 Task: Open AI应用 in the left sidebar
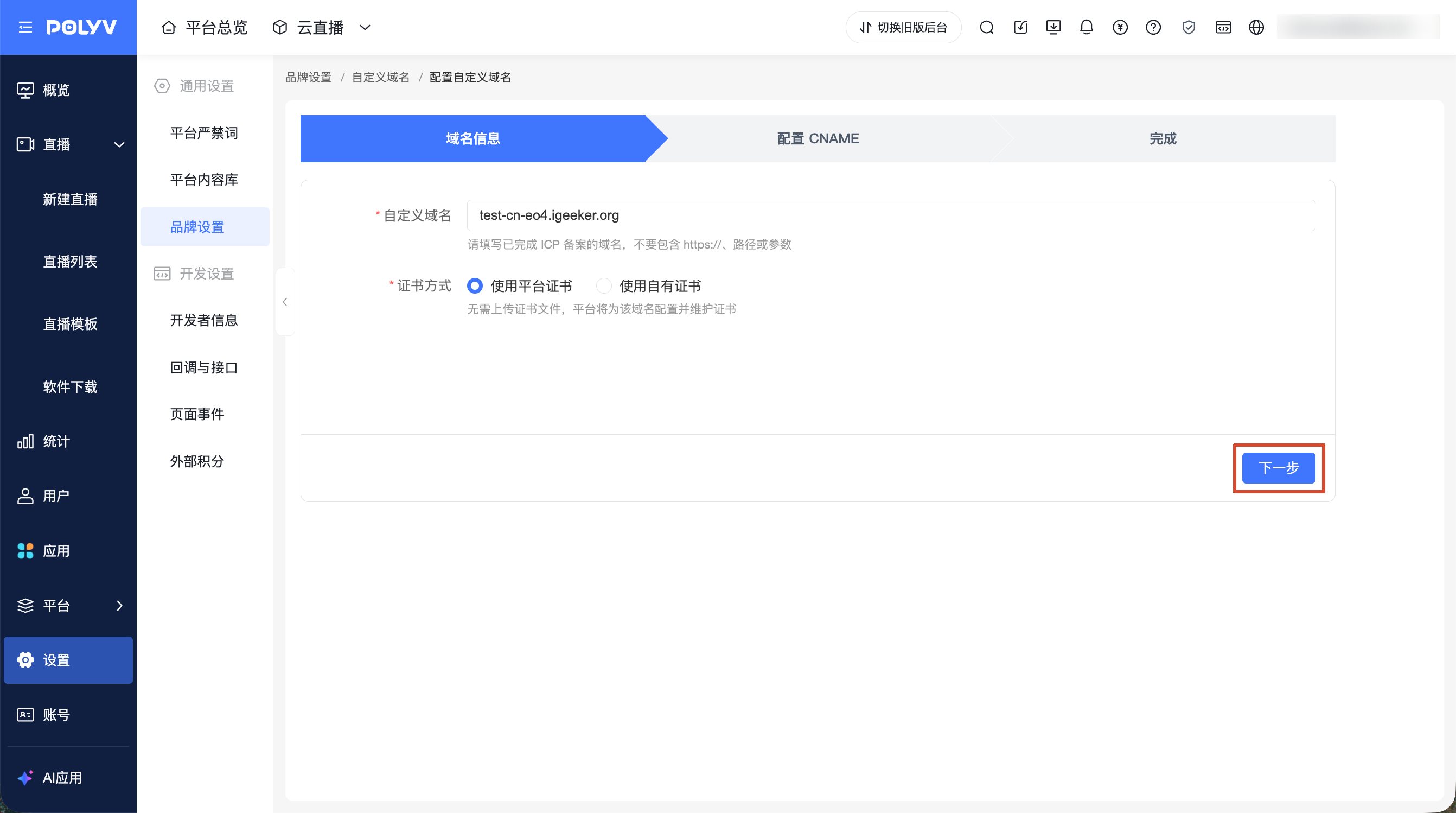point(68,777)
